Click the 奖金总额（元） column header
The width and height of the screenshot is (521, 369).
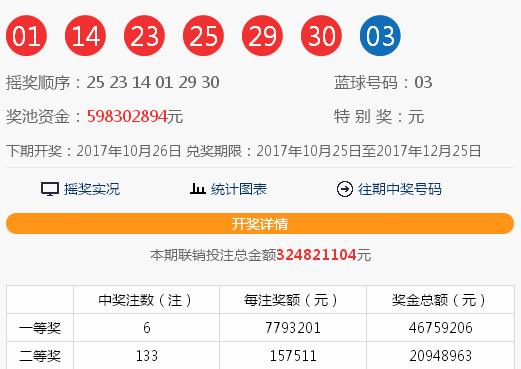pos(440,300)
